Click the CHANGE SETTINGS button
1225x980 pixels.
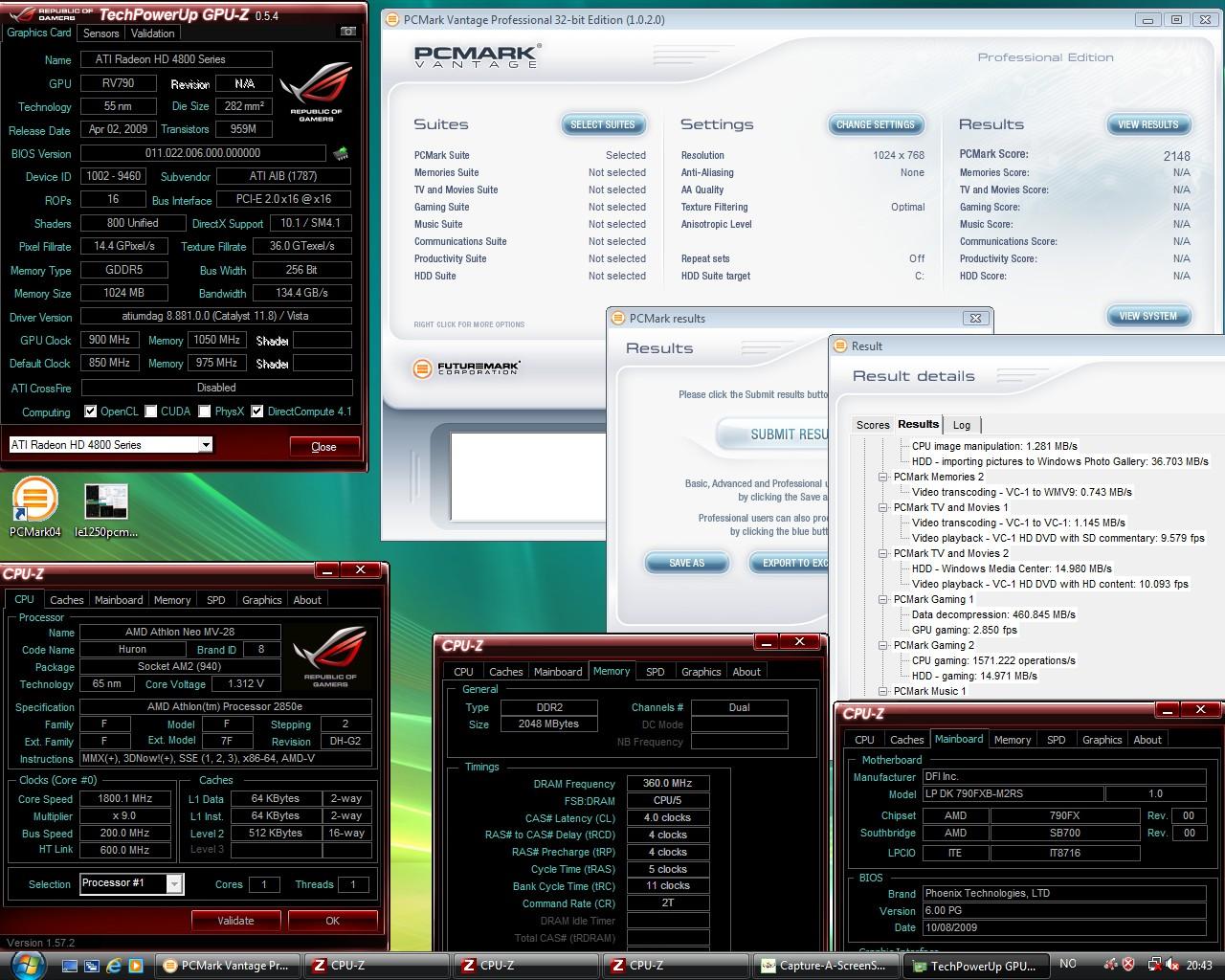tap(876, 124)
